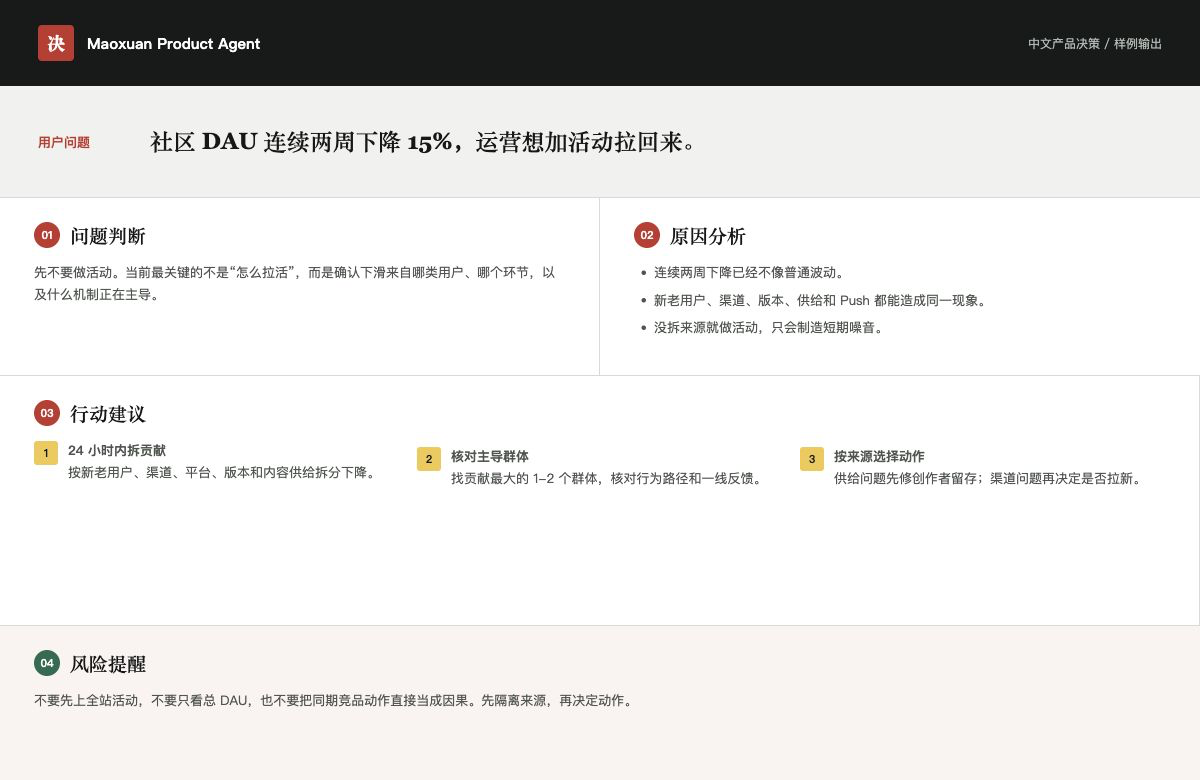
Task: Click the 用户问题 label
Action: click(x=64, y=143)
